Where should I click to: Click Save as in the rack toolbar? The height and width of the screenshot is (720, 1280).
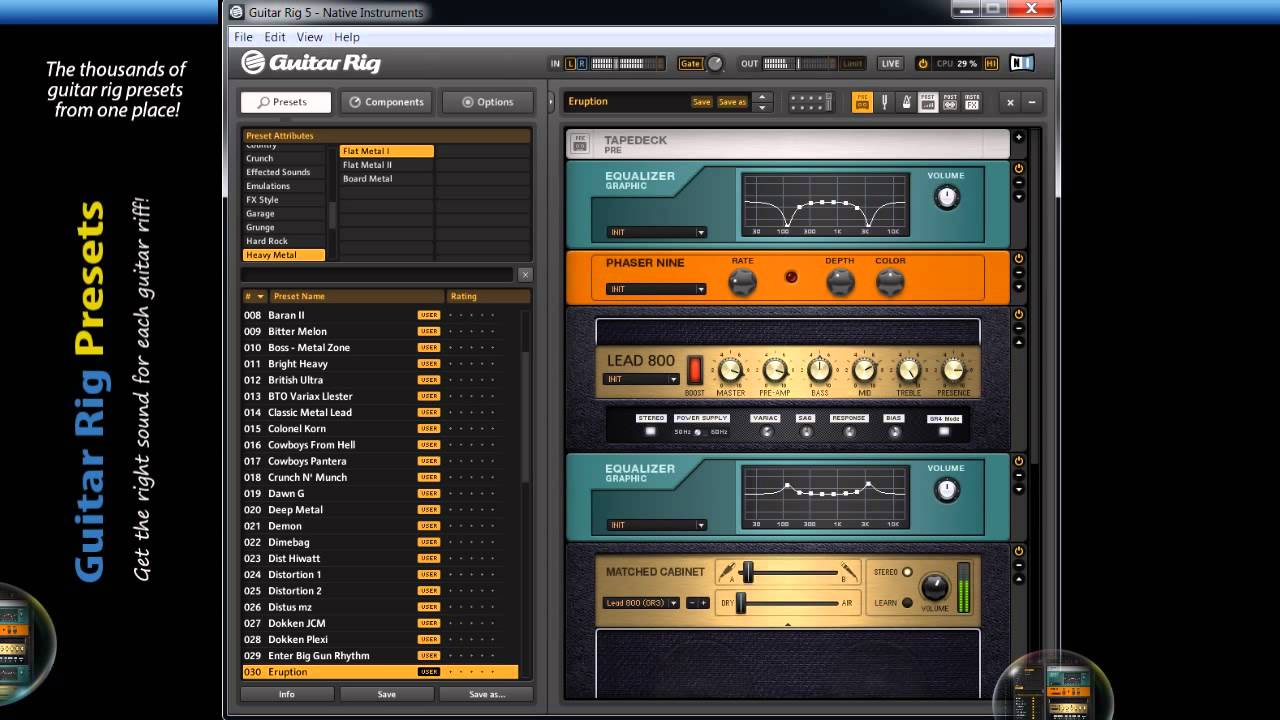point(732,102)
